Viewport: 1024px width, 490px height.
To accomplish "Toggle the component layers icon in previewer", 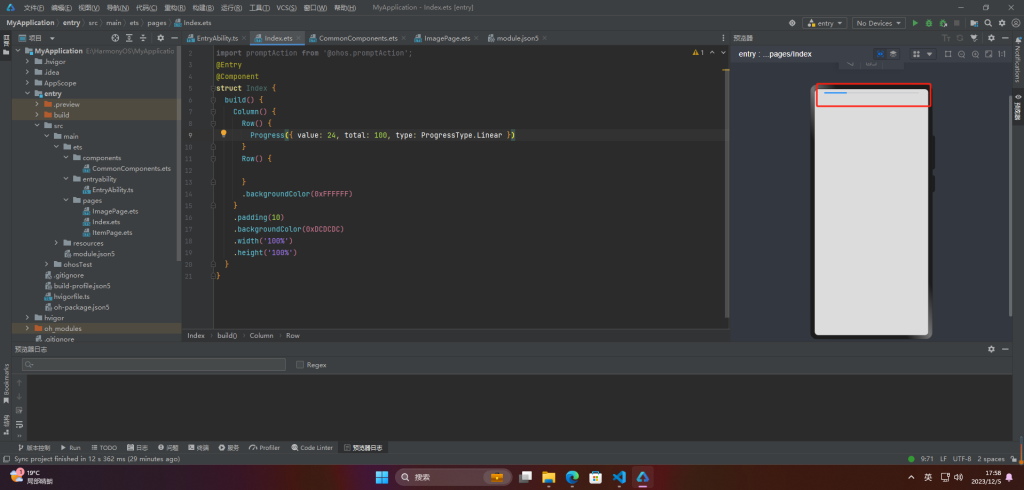I will [893, 54].
